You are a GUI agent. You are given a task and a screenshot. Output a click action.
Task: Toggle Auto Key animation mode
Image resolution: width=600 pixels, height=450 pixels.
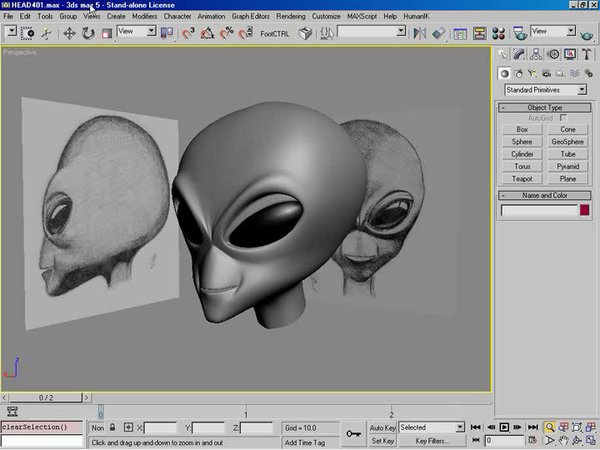383,427
